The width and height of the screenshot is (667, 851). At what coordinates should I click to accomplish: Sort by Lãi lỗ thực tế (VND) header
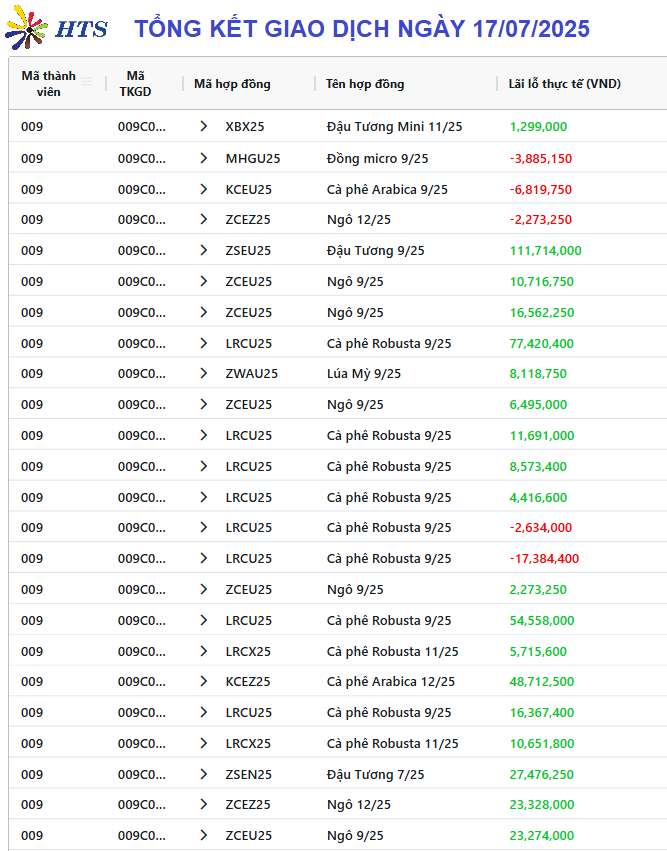[x=564, y=84]
